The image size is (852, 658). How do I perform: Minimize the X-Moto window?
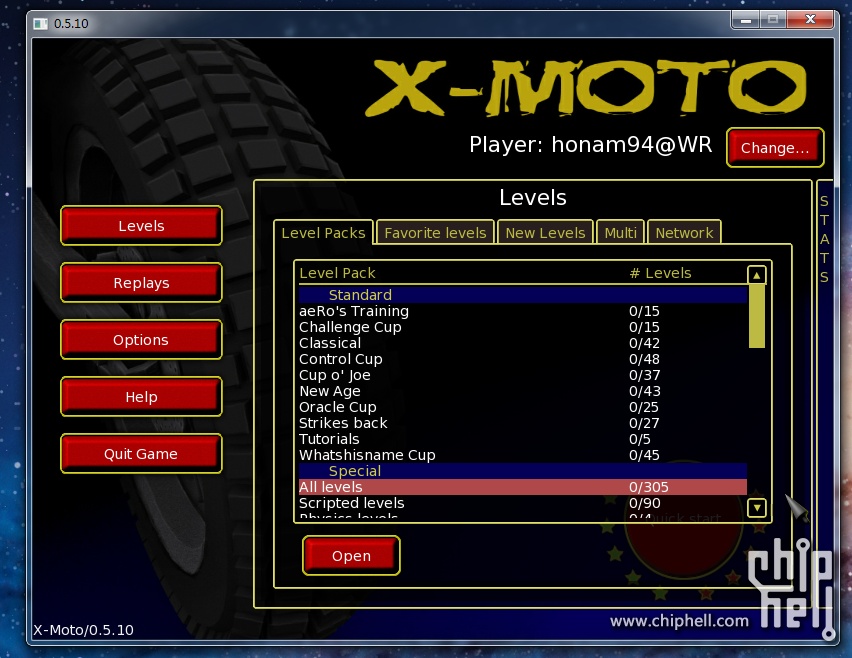pos(746,20)
